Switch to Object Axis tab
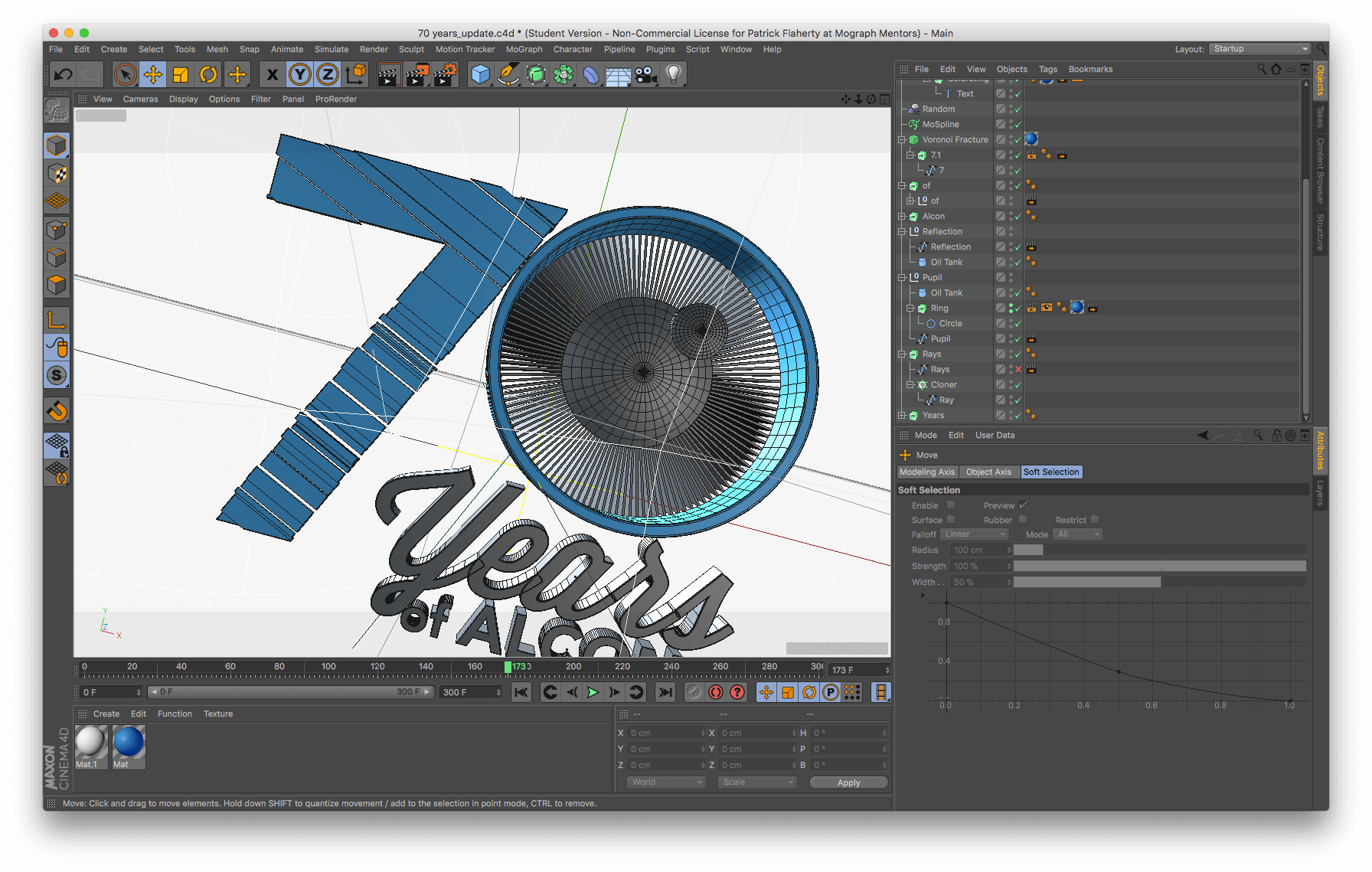Screen dimensions: 1372x872 click(988, 472)
